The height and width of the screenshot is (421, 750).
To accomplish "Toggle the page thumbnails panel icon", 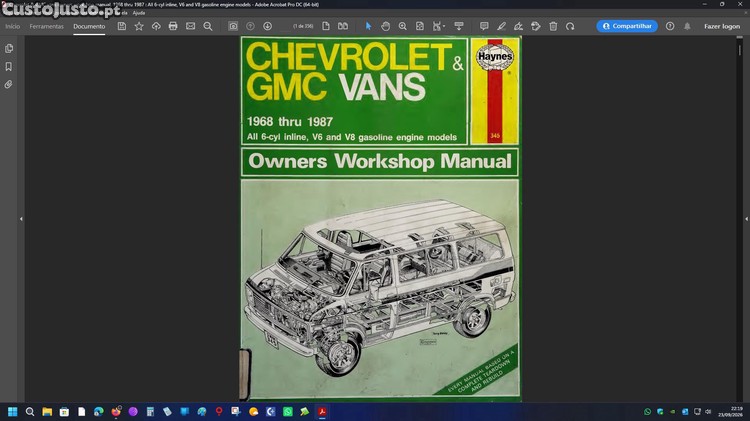I will coord(9,48).
